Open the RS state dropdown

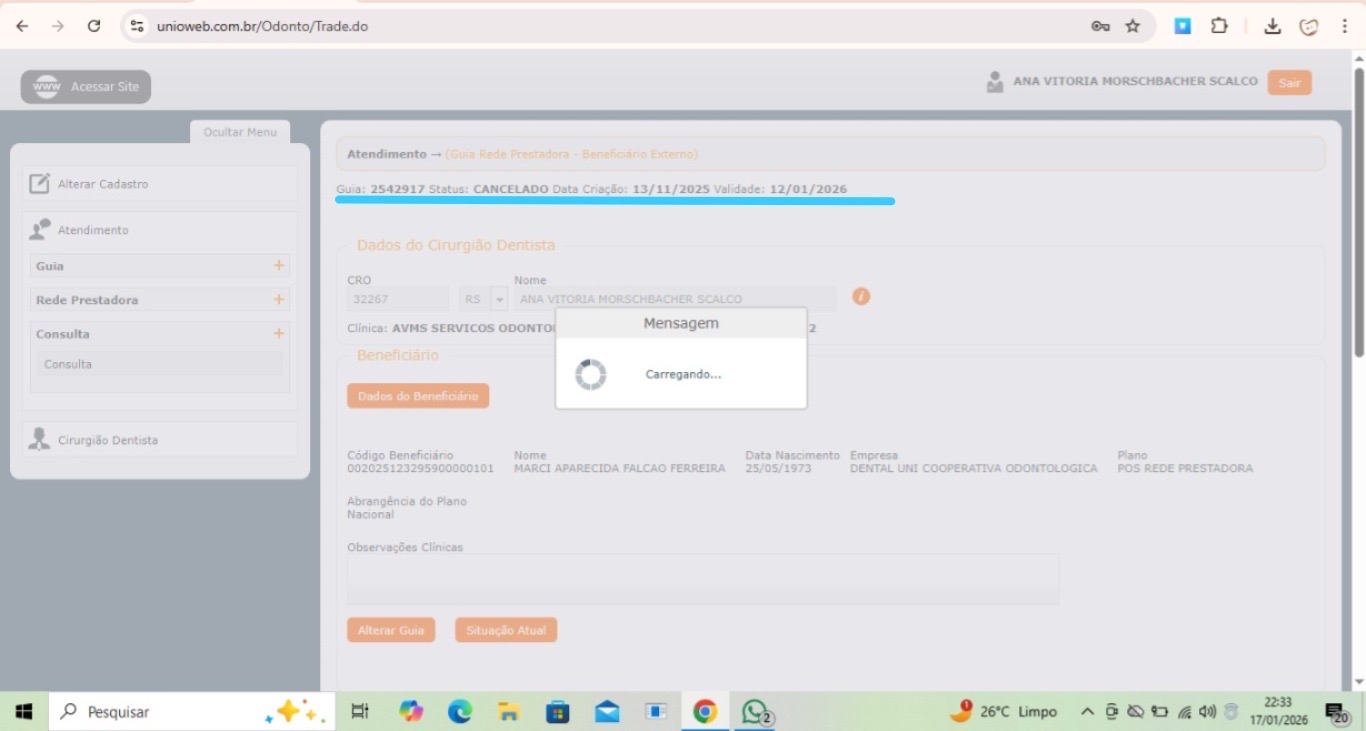[x=484, y=299]
